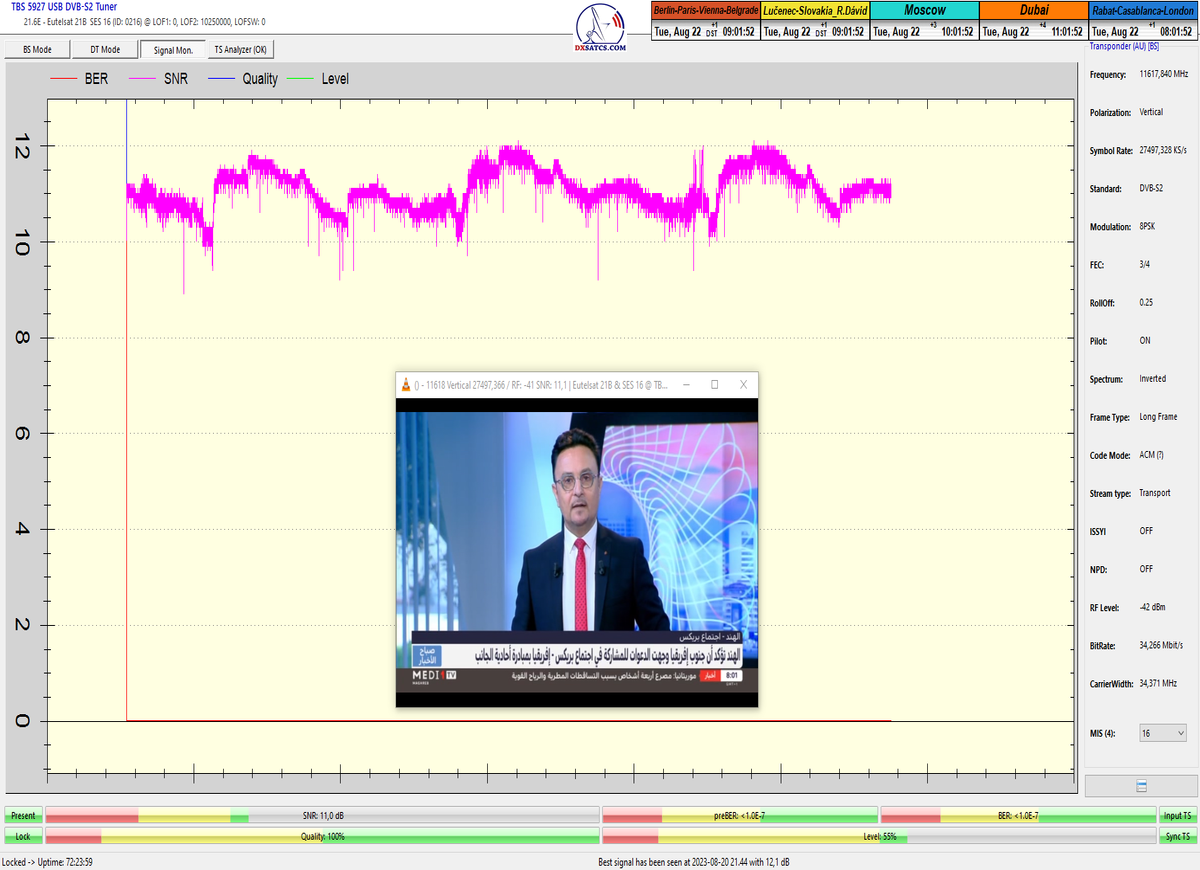
Task: Maximize the VLC video window
Action: tap(715, 385)
